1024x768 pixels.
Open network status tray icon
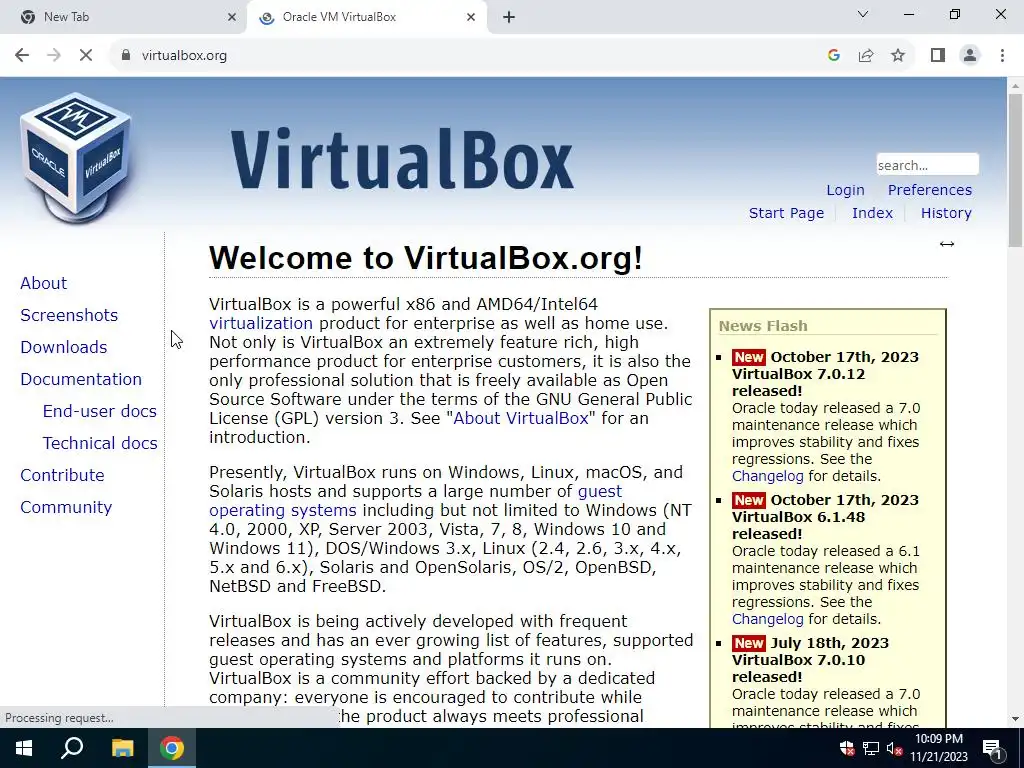coord(871,748)
